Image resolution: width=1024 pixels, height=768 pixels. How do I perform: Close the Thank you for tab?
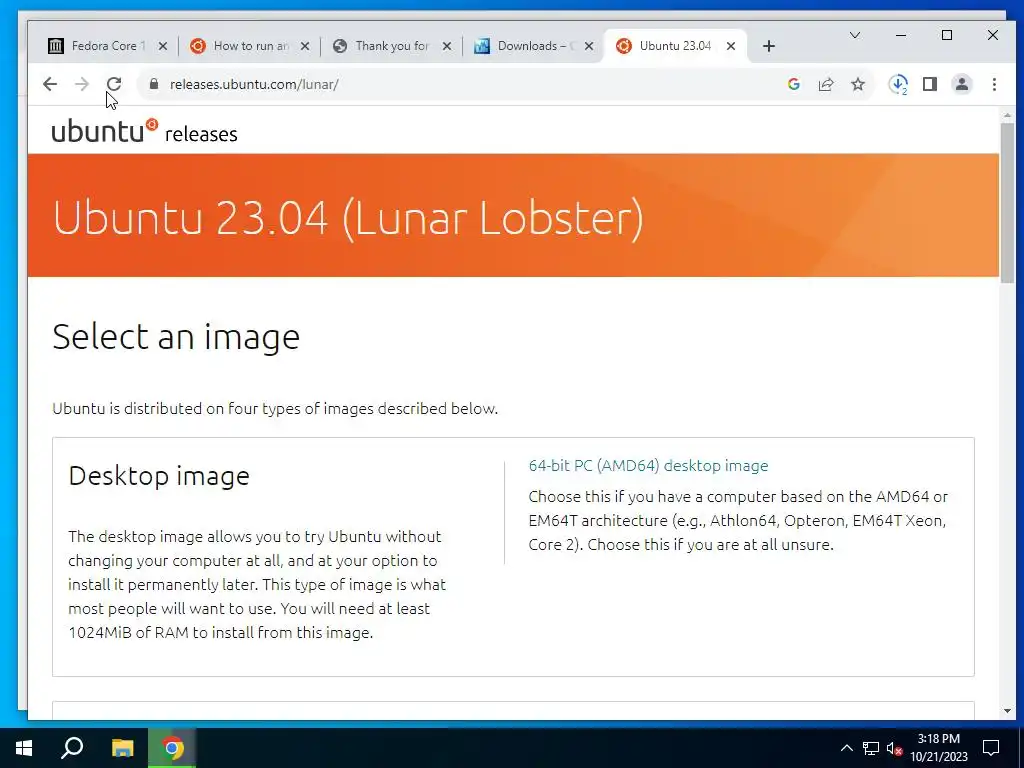[447, 46]
